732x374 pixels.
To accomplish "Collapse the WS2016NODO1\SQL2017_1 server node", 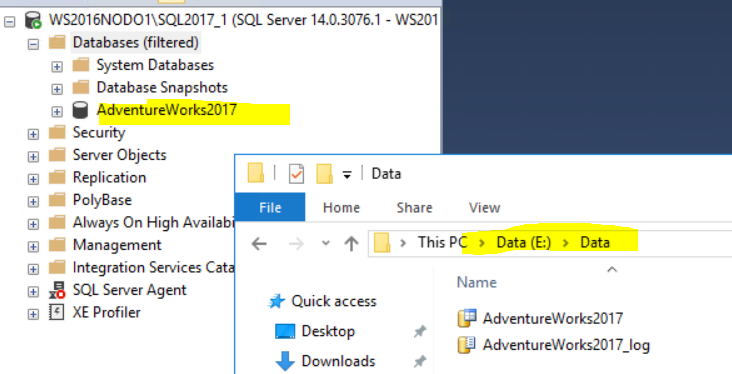I will tap(9, 21).
